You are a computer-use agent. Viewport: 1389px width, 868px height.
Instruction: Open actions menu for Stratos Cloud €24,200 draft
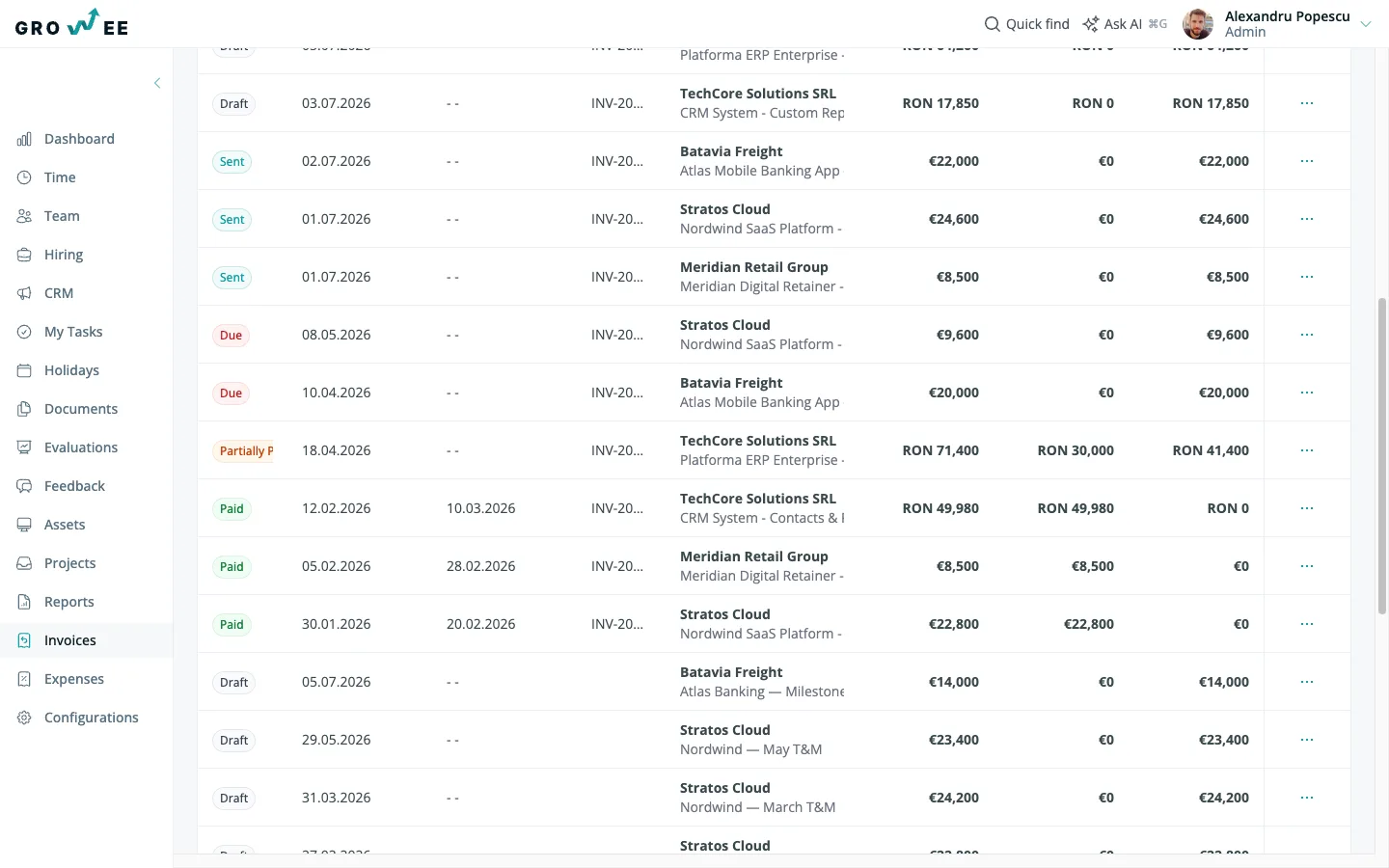click(x=1307, y=798)
